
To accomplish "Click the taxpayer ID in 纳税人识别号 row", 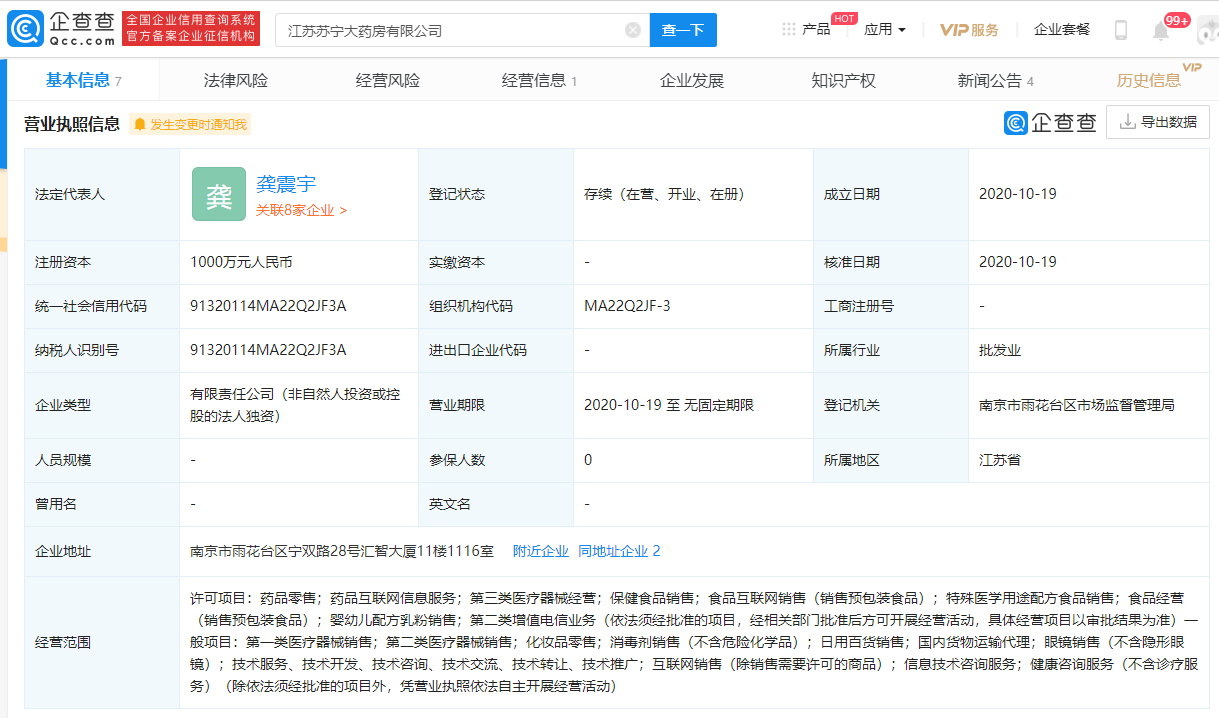I will pyautogui.click(x=268, y=351).
